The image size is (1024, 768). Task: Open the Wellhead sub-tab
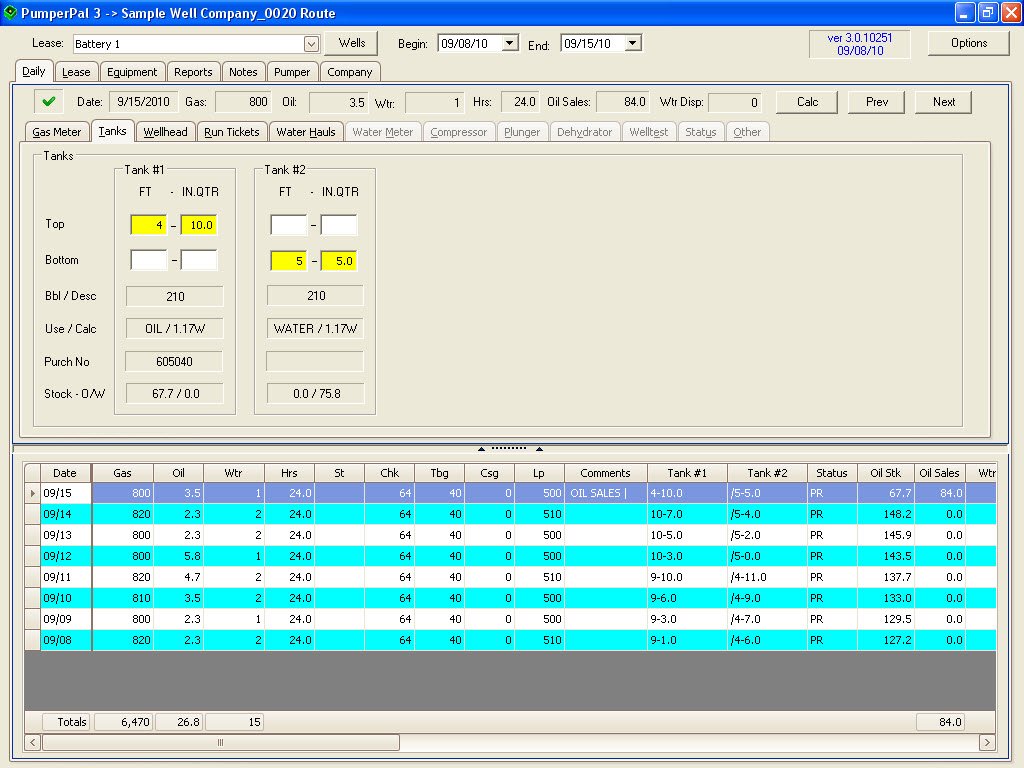[x=165, y=132]
